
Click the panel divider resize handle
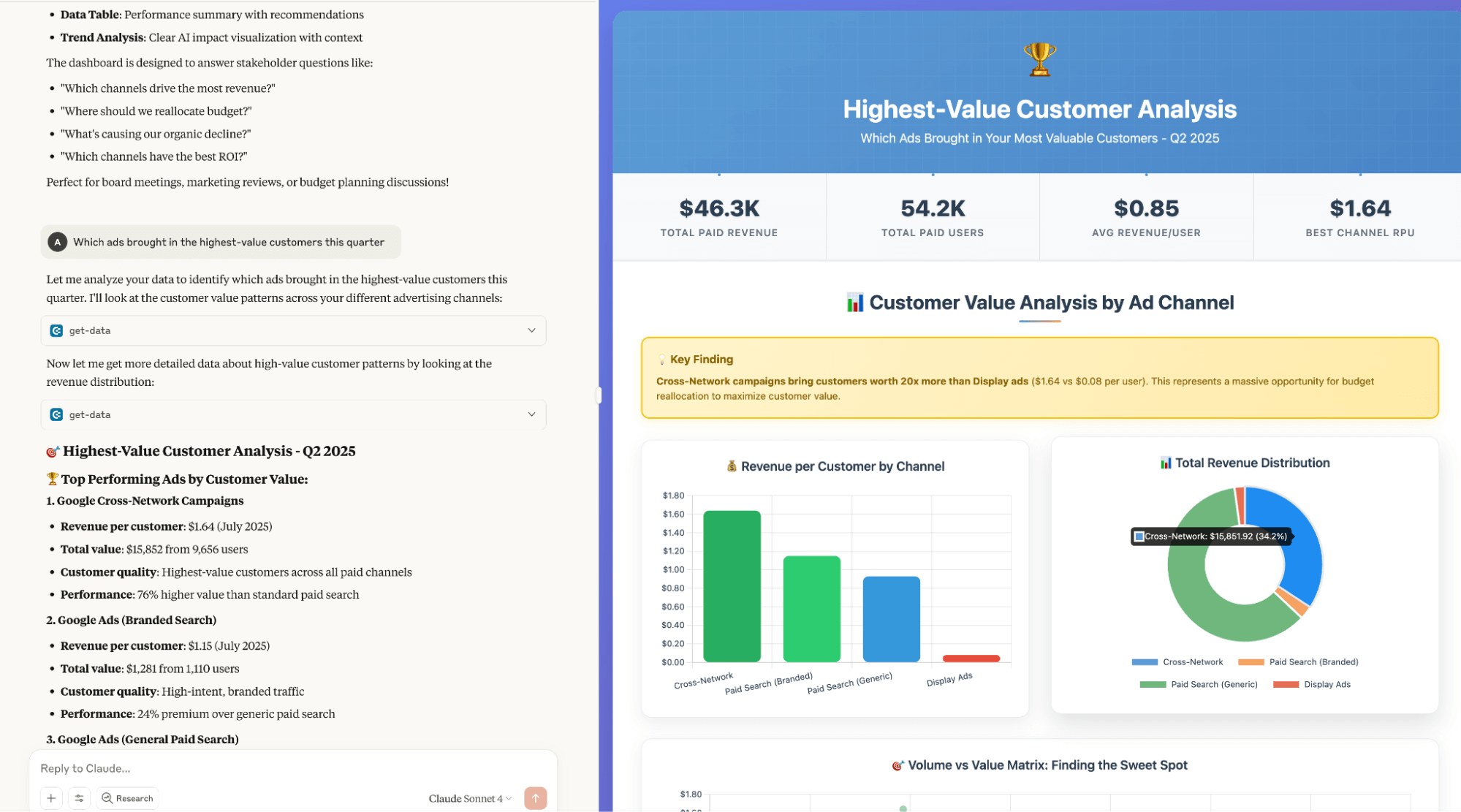(599, 395)
